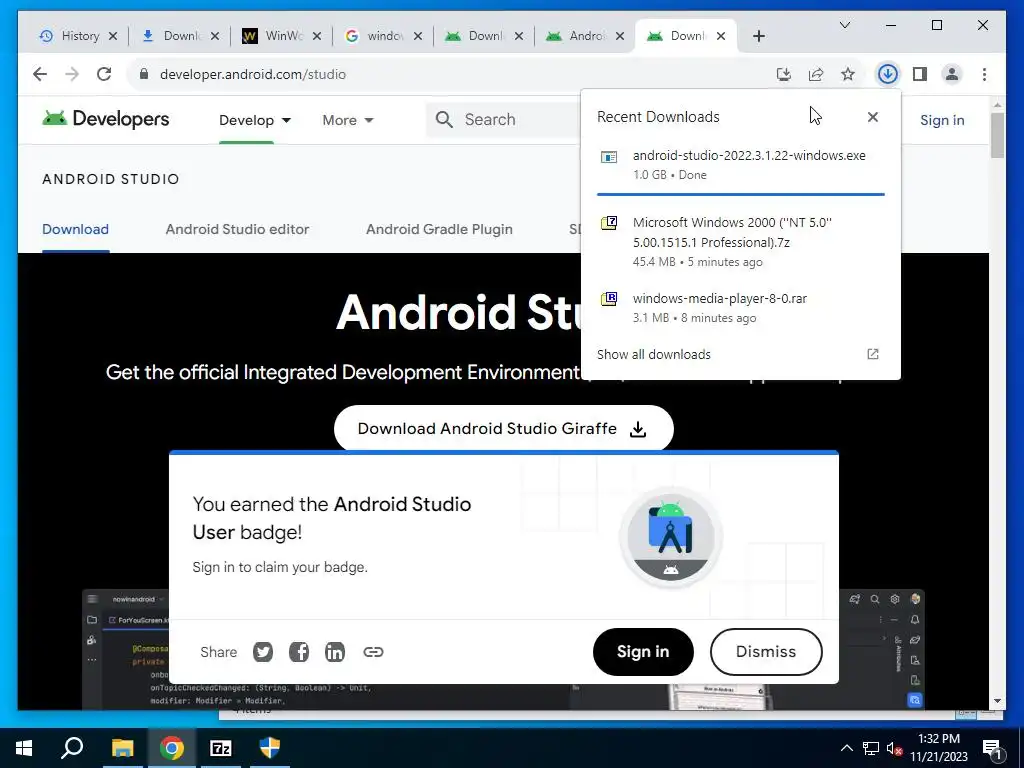Click Download Android Studio Giraffe button
The height and width of the screenshot is (768, 1024).
(x=504, y=428)
